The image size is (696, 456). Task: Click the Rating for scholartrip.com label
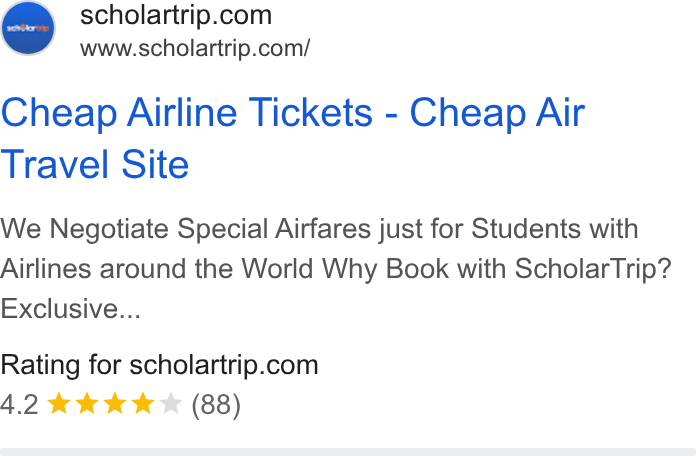(x=159, y=365)
